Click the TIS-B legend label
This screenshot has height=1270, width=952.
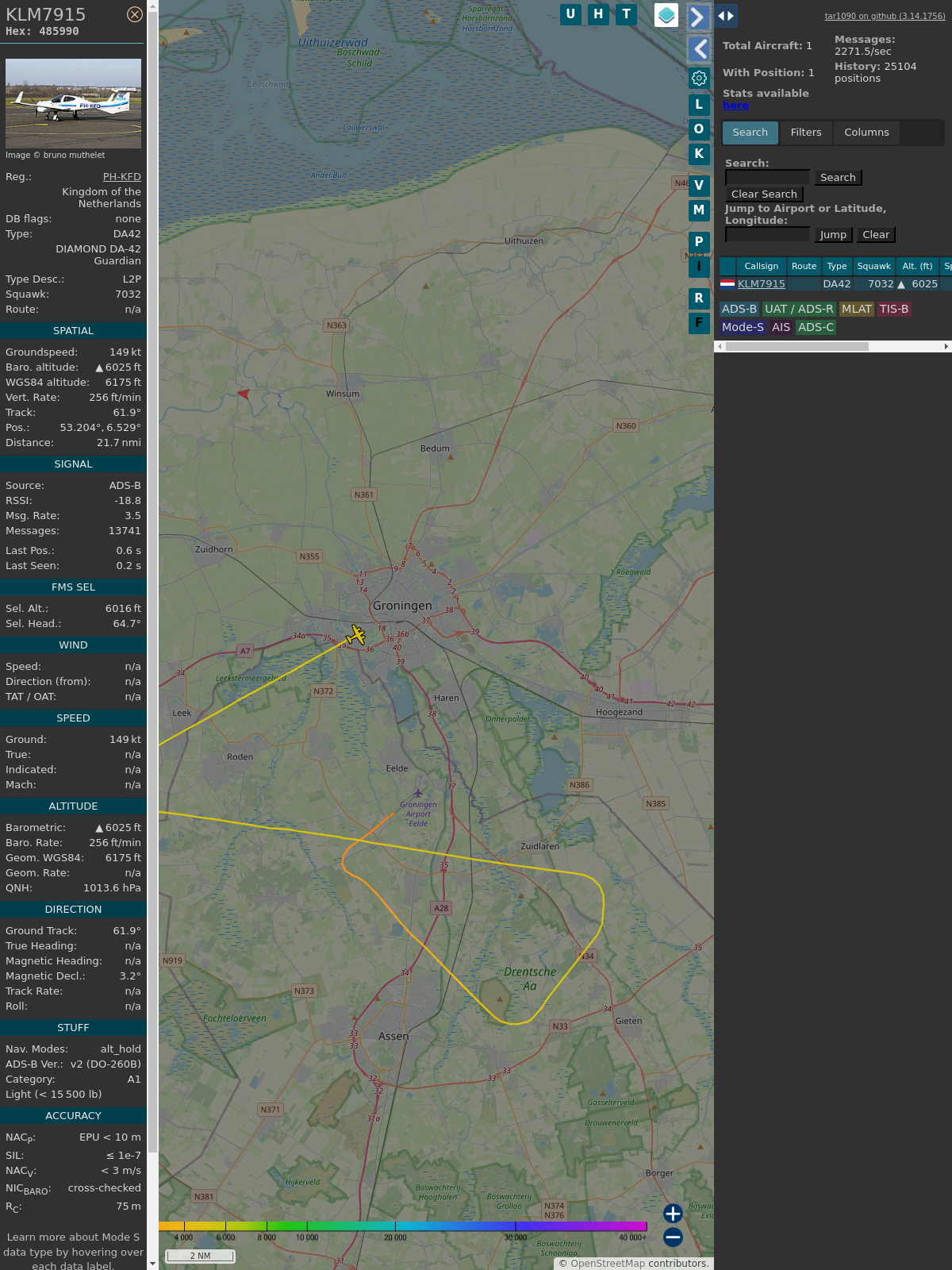coord(894,309)
